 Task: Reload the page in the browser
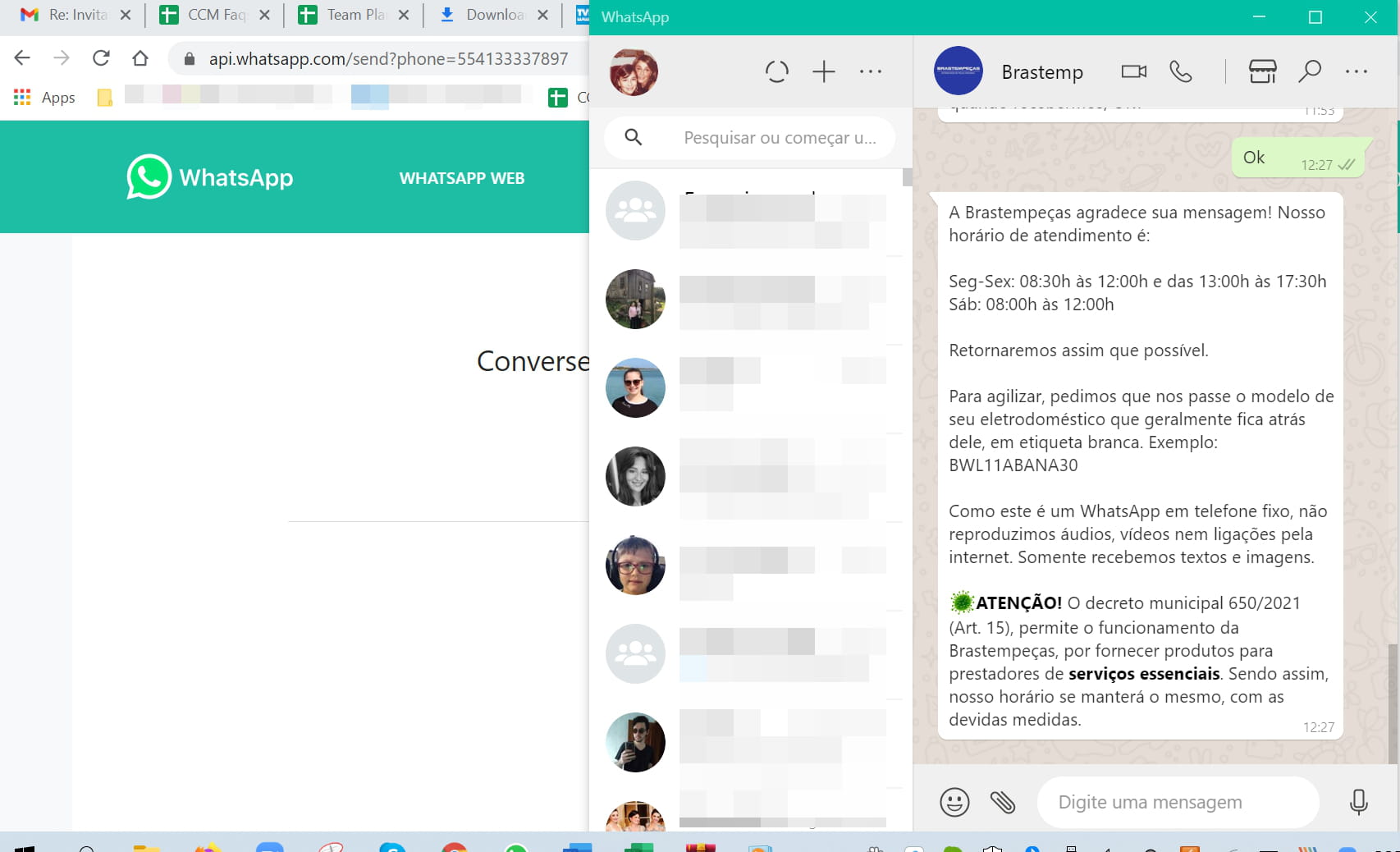click(x=101, y=58)
